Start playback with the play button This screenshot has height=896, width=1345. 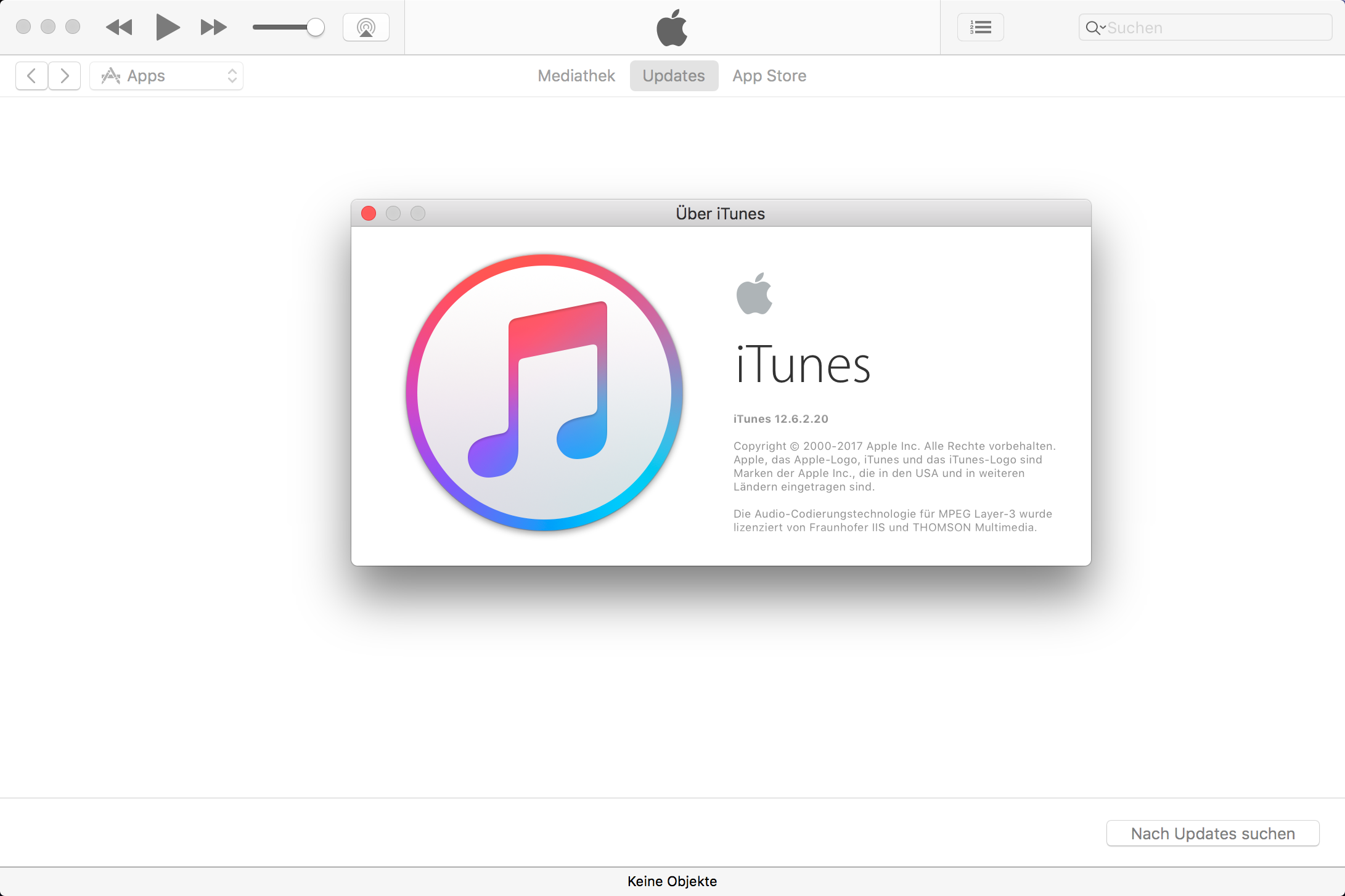(x=167, y=27)
